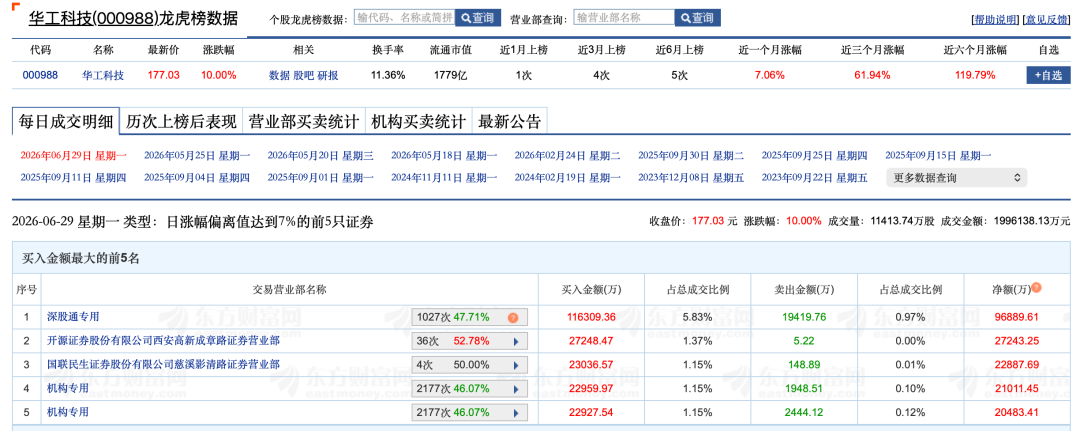Switch to 最新公告 tab
The height and width of the screenshot is (431, 1080).
(510, 123)
